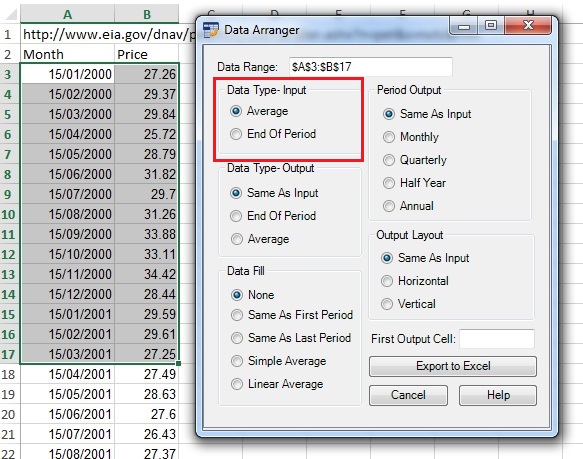Click the Month header cell
This screenshot has height=459, width=583.
(x=67, y=55)
